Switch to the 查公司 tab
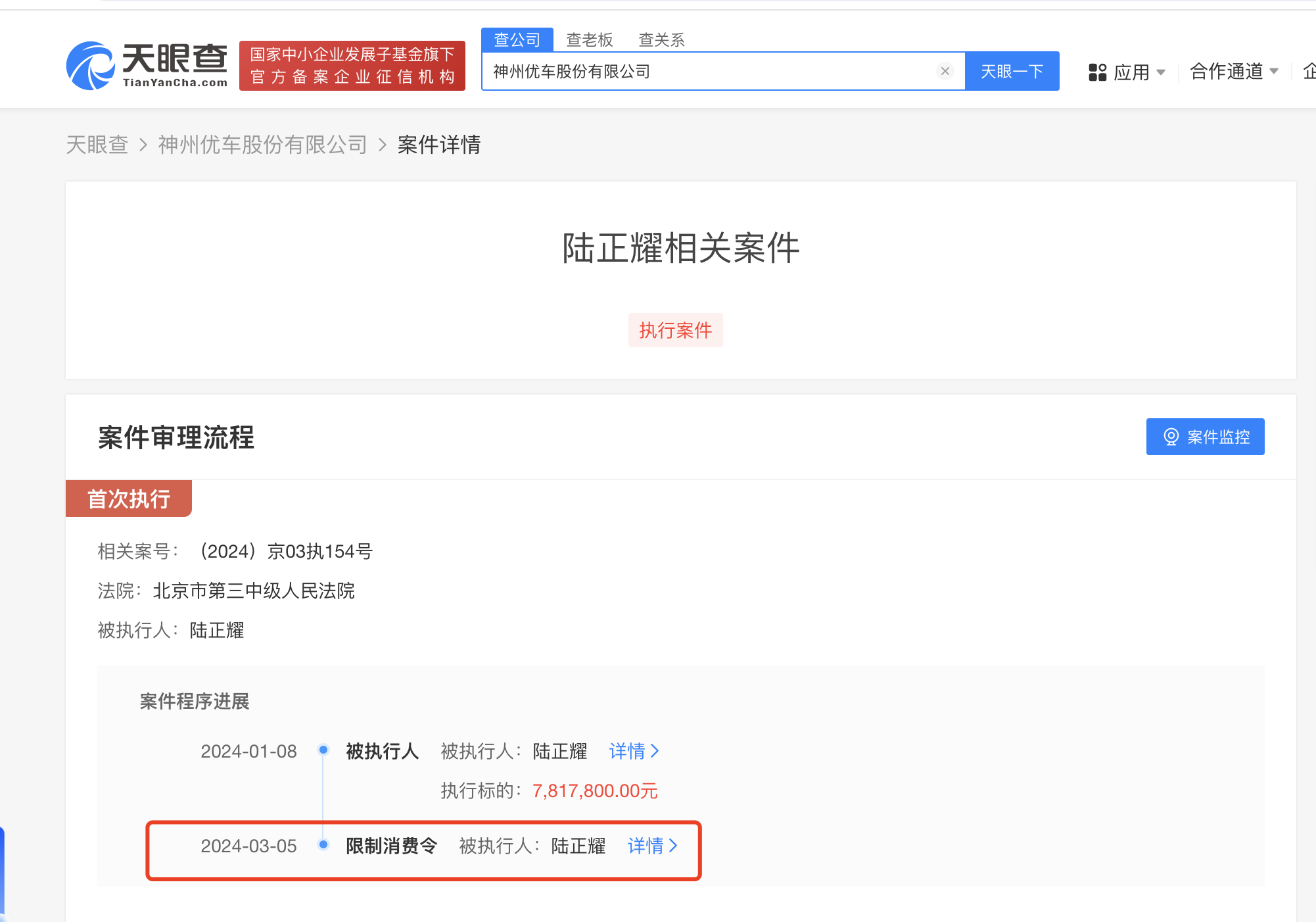This screenshot has height=922, width=1316. [517, 39]
